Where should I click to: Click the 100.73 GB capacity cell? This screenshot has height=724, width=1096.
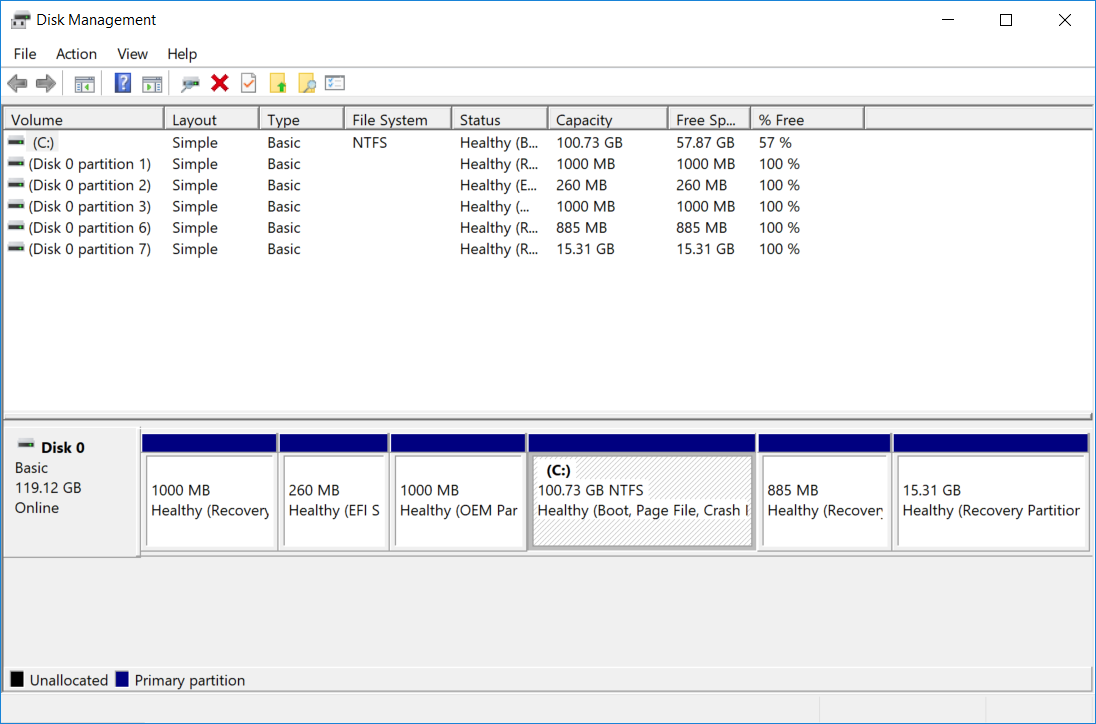click(589, 143)
